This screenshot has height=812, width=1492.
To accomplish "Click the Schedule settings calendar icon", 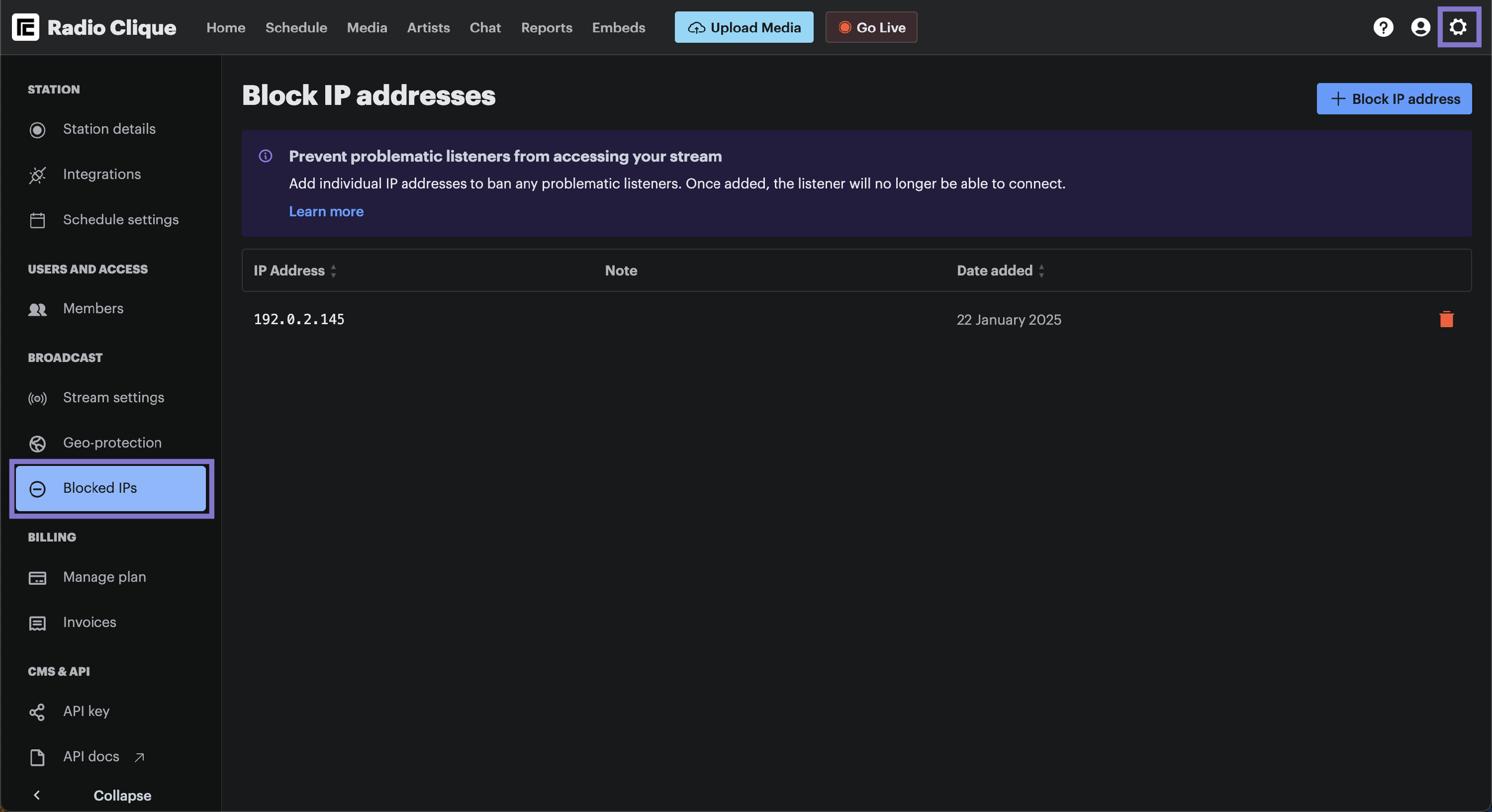I will 38,220.
